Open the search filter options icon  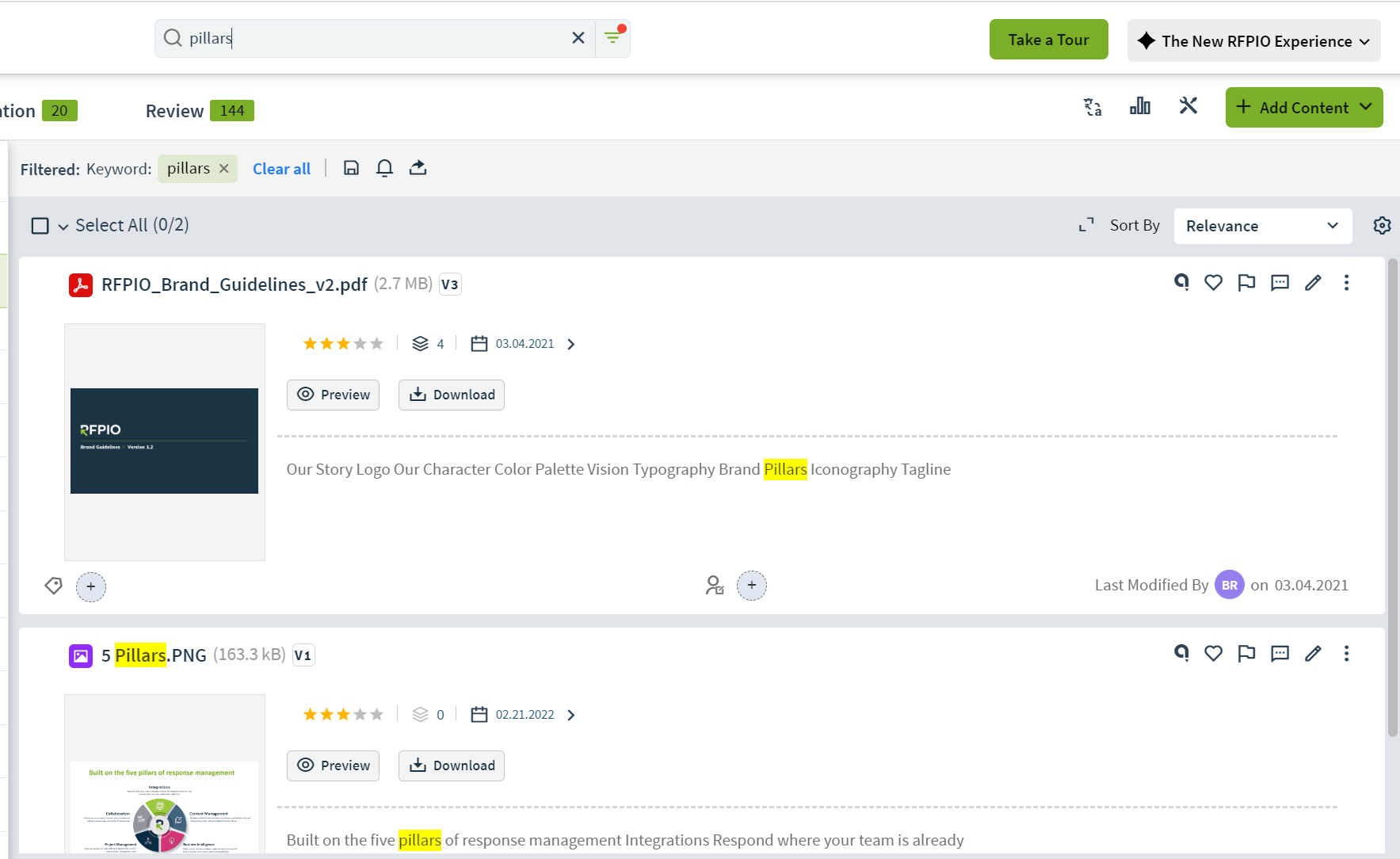[x=613, y=36]
